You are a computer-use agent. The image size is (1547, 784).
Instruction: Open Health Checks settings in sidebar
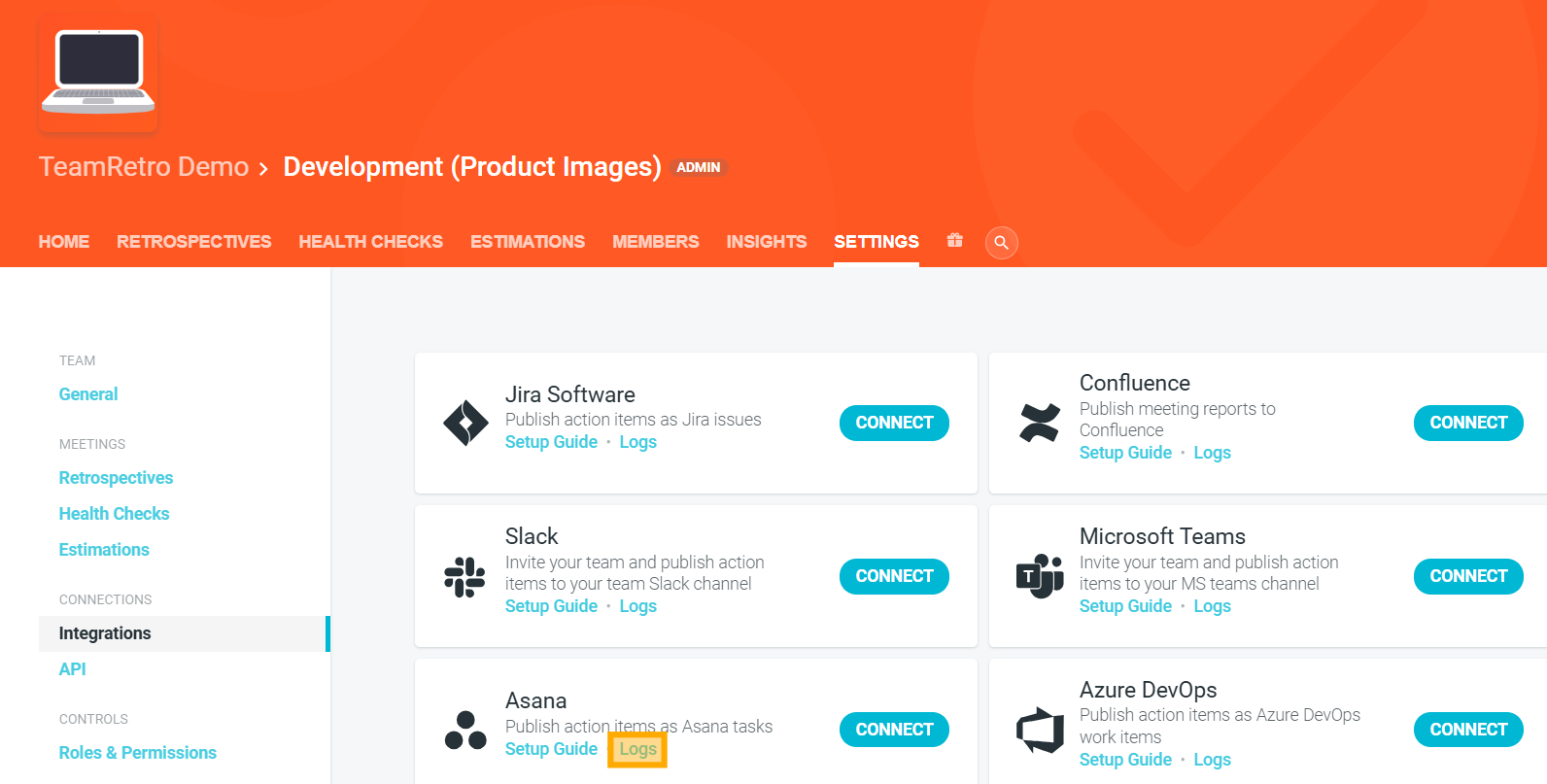(115, 514)
